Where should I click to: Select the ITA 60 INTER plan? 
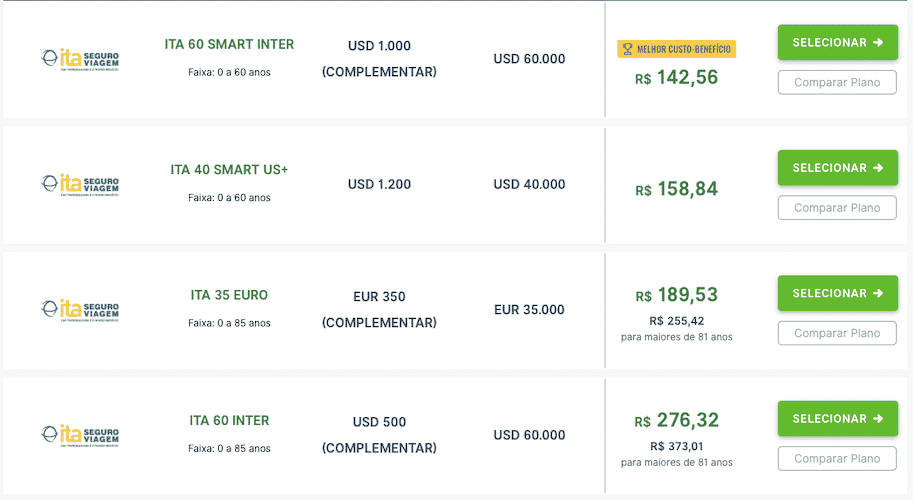[x=837, y=419]
